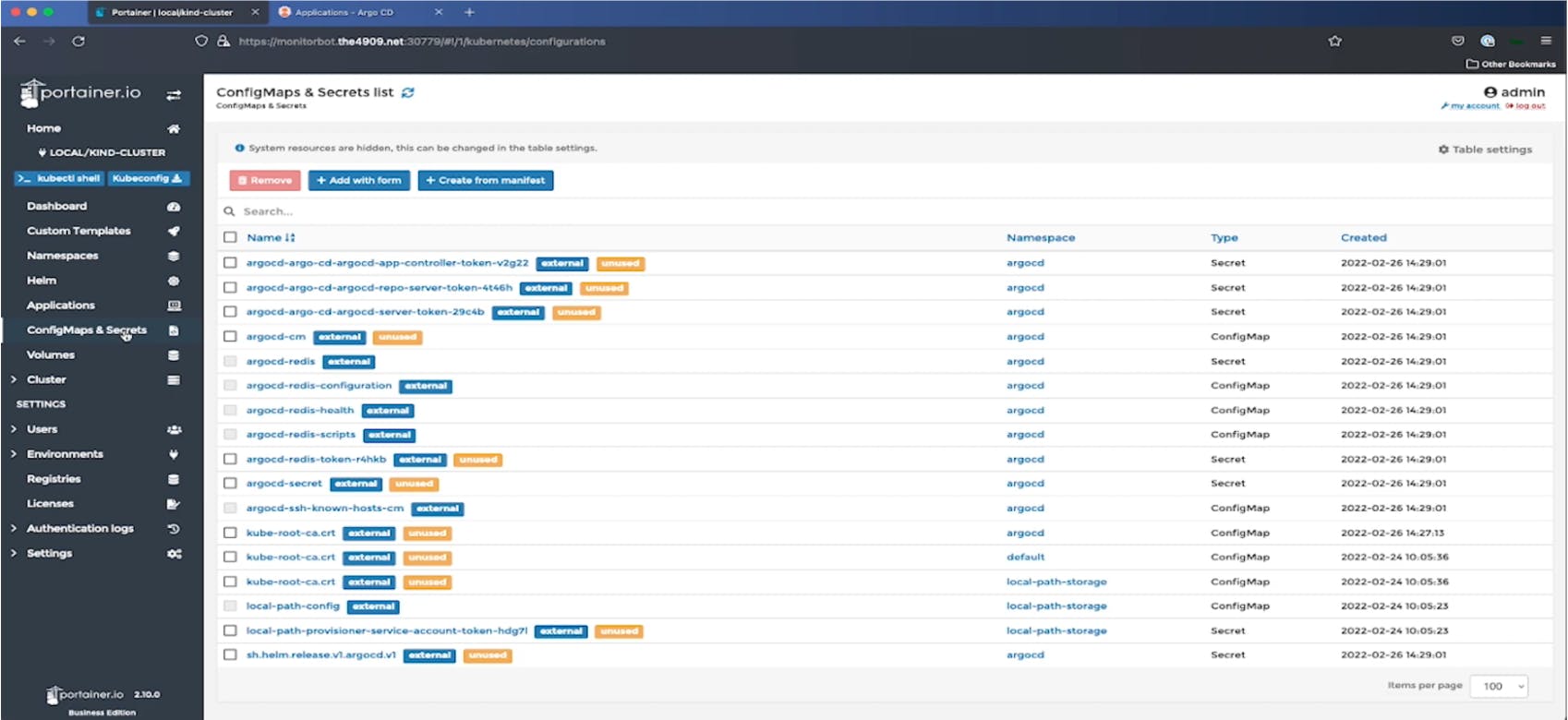
Task: Toggle the sidebar collapse arrows icon
Action: click(174, 95)
